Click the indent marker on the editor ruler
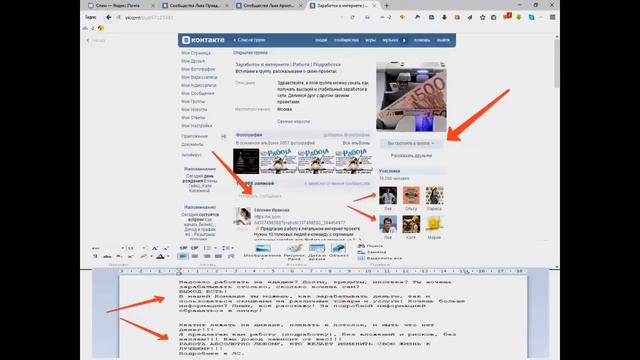The height and width of the screenshot is (360, 640). tap(179, 271)
